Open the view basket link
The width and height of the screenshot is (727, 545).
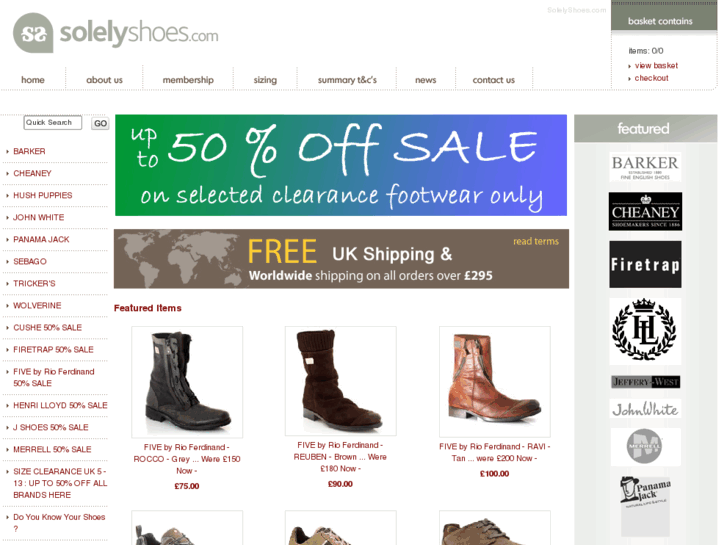point(656,65)
